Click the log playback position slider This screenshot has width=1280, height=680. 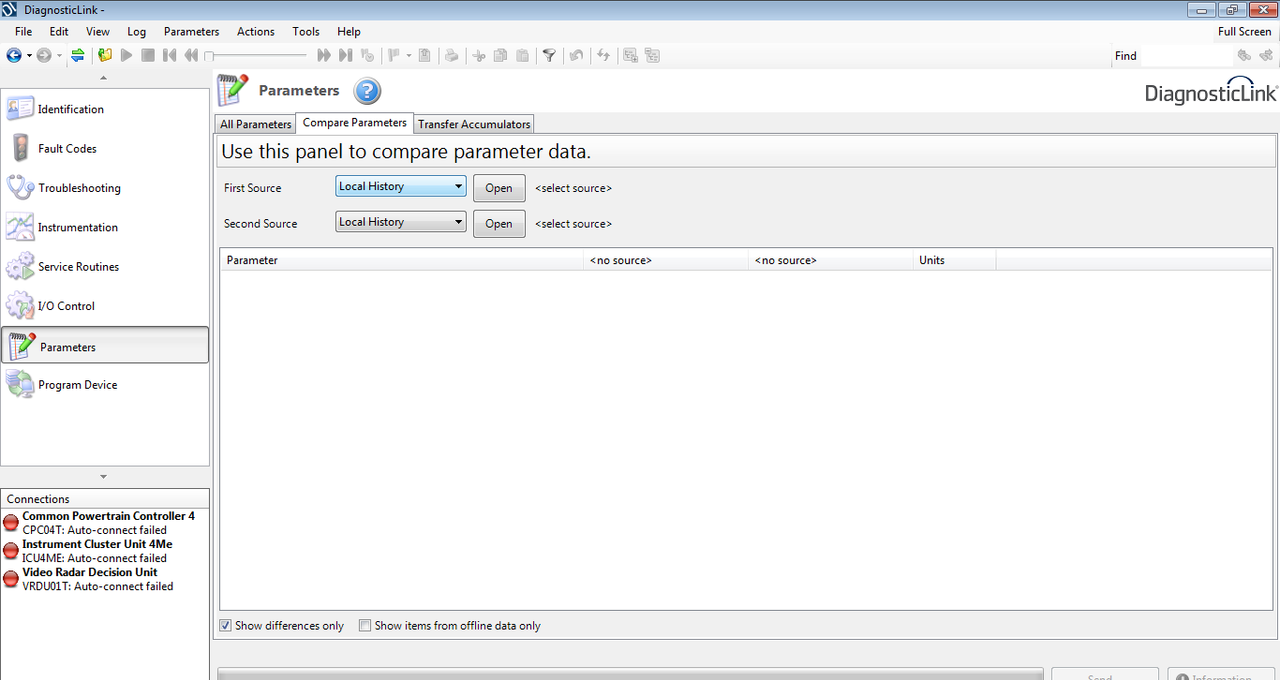pos(256,55)
